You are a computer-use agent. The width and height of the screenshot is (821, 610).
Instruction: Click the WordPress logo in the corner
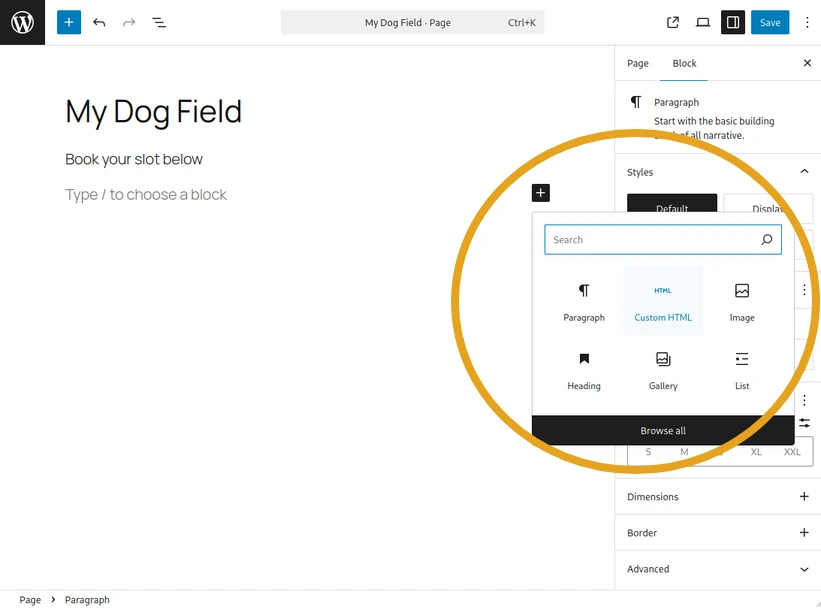point(21,21)
